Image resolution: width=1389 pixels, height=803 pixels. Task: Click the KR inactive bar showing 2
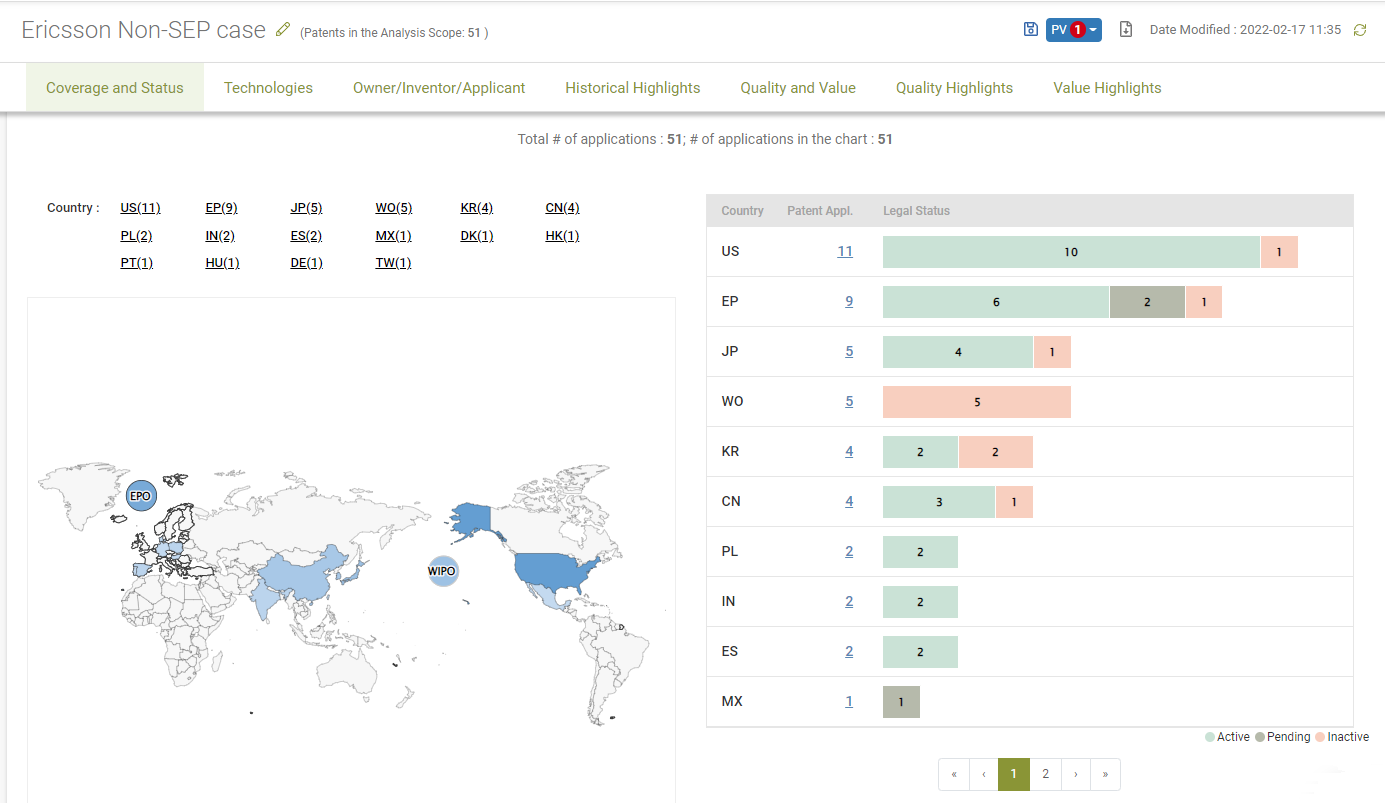[x=996, y=452]
